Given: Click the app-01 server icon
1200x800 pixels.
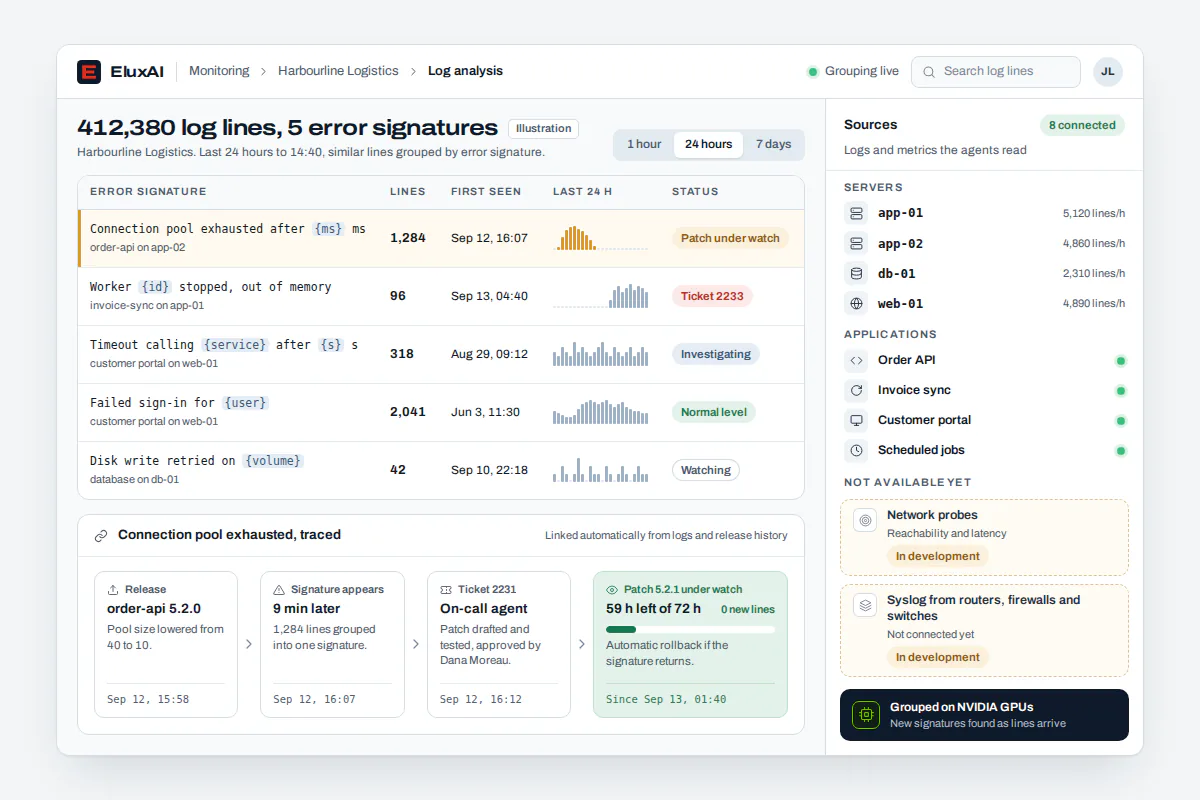Looking at the screenshot, I should click(x=856, y=213).
